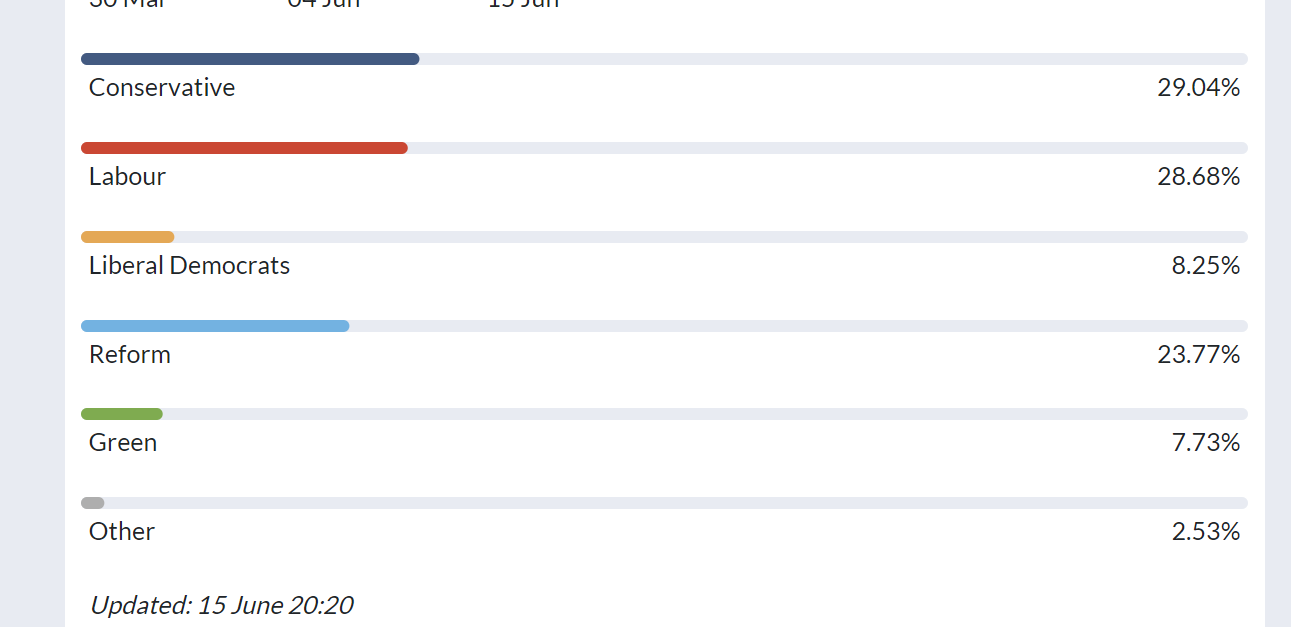Select the Liberal Democrats label
Viewport: 1291px width, 627px height.
[x=190, y=266]
